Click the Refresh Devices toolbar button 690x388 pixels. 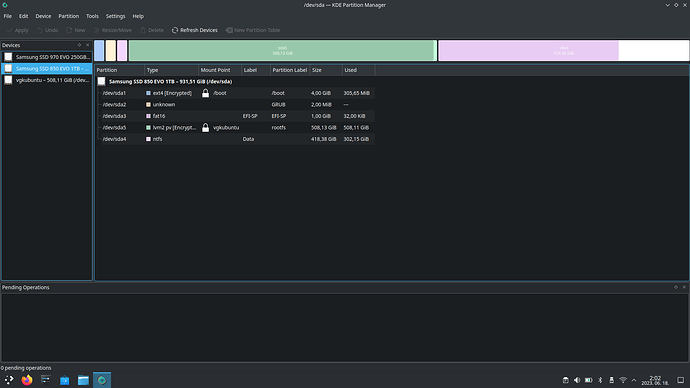(195, 30)
